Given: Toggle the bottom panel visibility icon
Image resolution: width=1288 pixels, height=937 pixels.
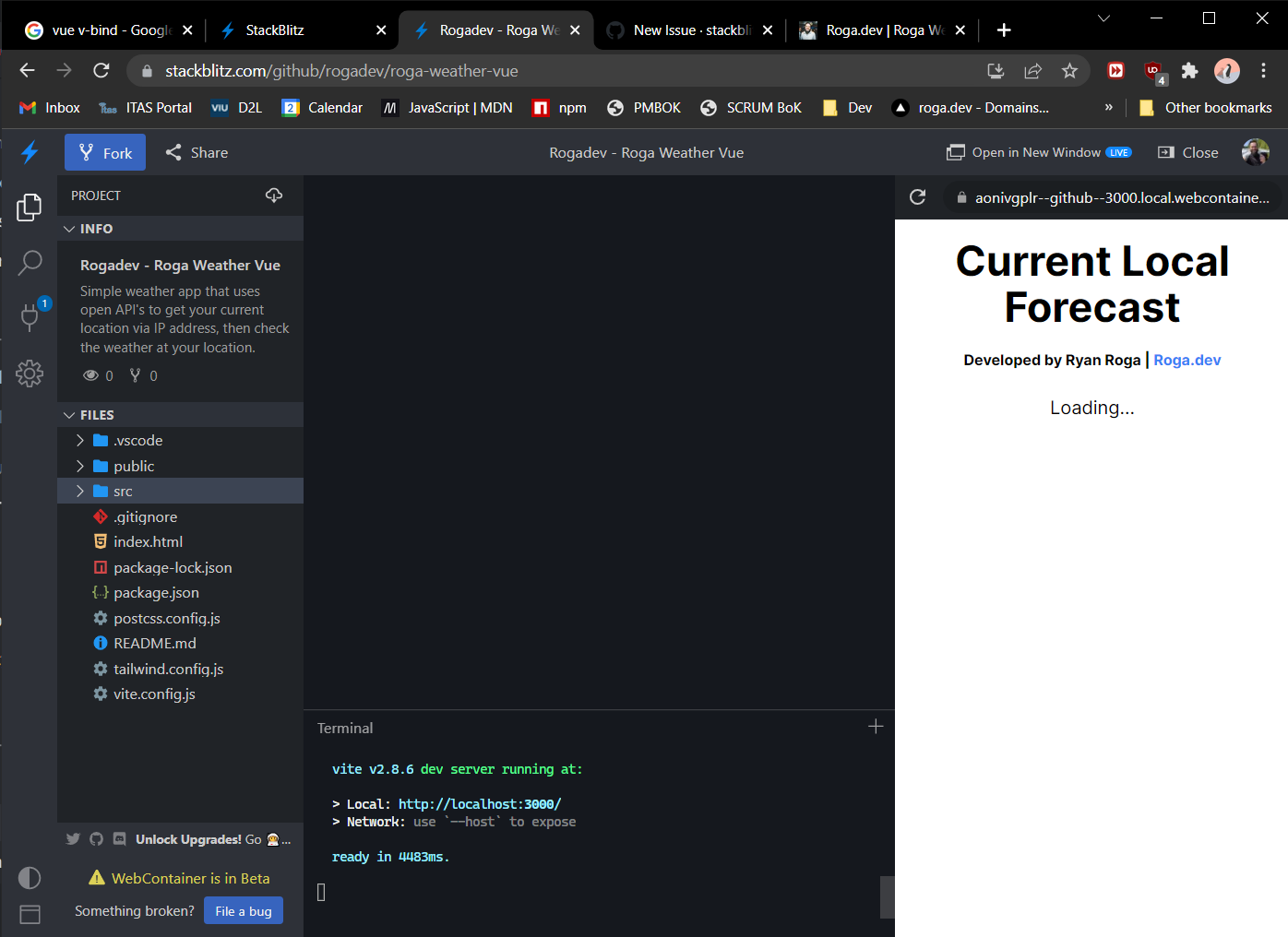Looking at the screenshot, I should (29, 913).
